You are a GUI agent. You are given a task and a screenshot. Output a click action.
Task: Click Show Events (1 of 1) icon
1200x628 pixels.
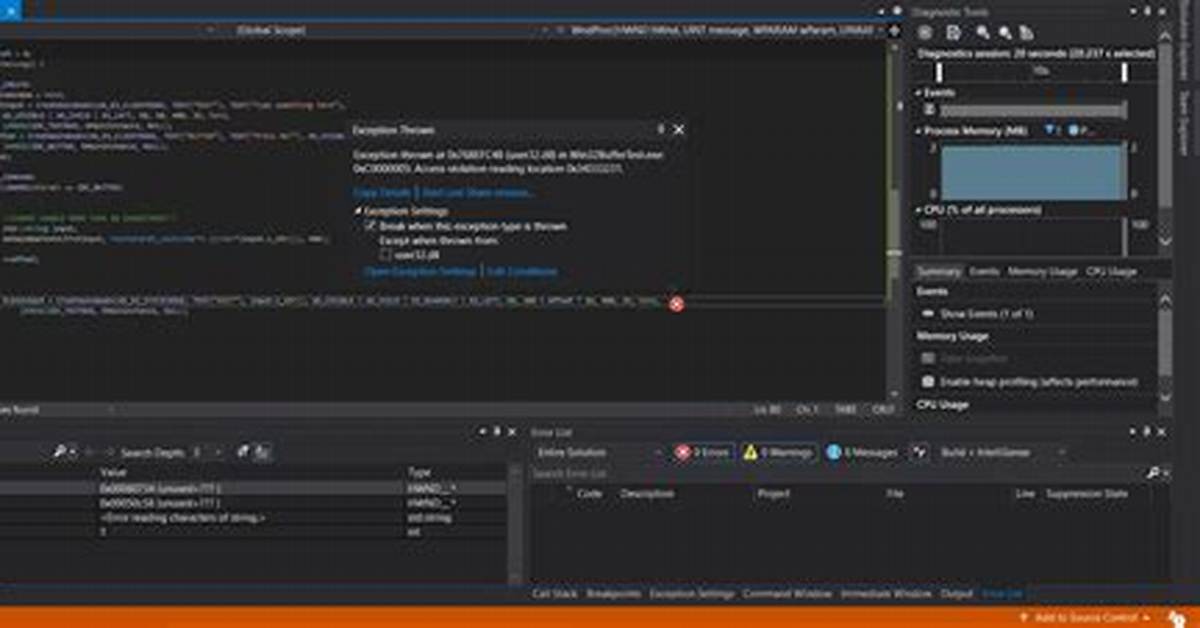[928, 314]
